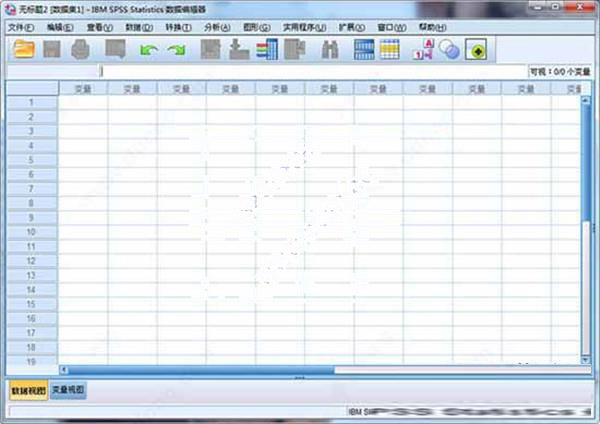Viewport: 600px width, 424px height.
Task: Switch to the 变量视图 tab
Action: click(x=68, y=390)
